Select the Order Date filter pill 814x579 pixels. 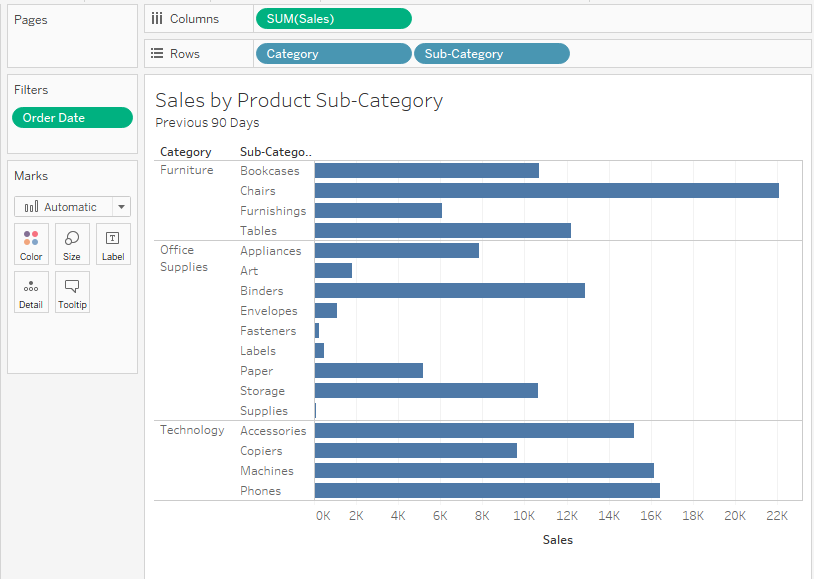[72, 118]
